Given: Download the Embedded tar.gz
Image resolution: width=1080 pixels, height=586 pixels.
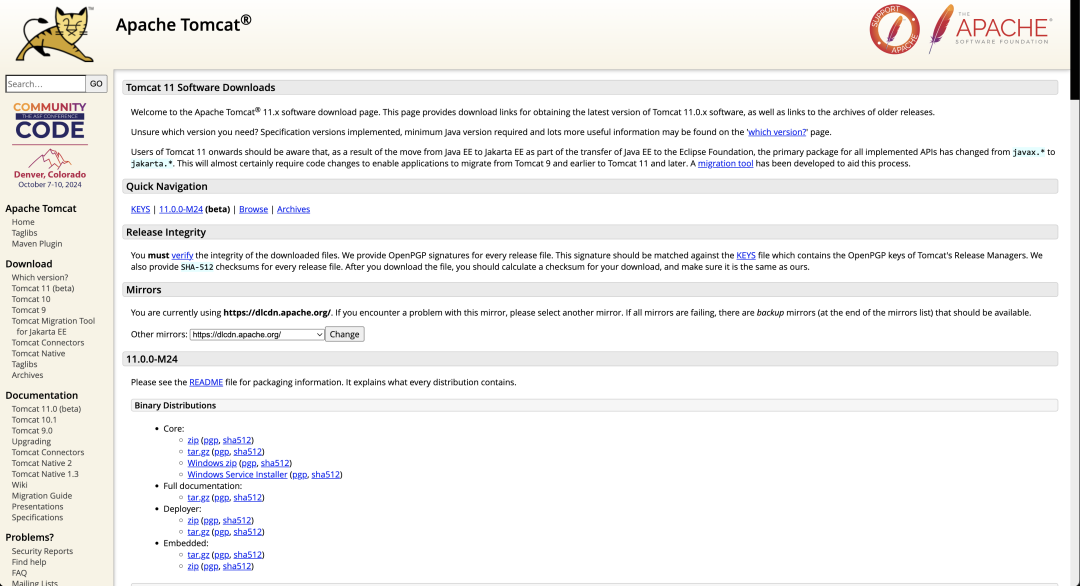Looking at the screenshot, I should (x=198, y=555).
